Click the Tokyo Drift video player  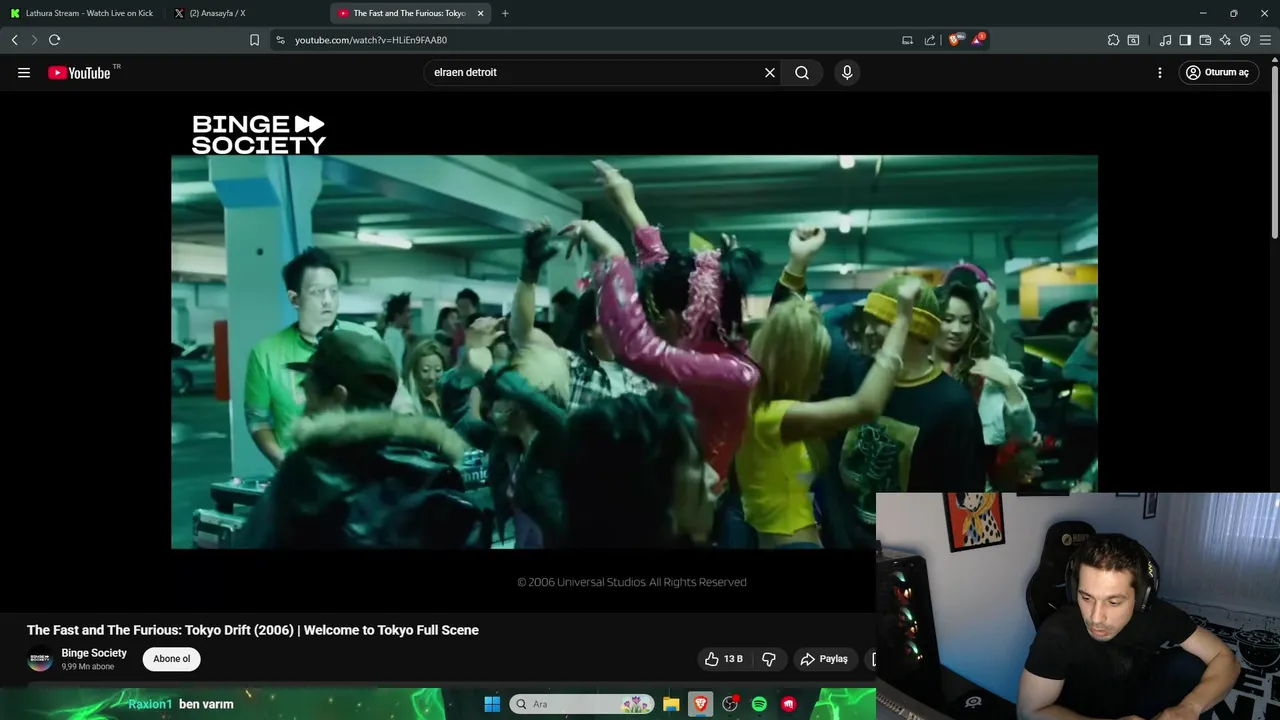coord(634,351)
